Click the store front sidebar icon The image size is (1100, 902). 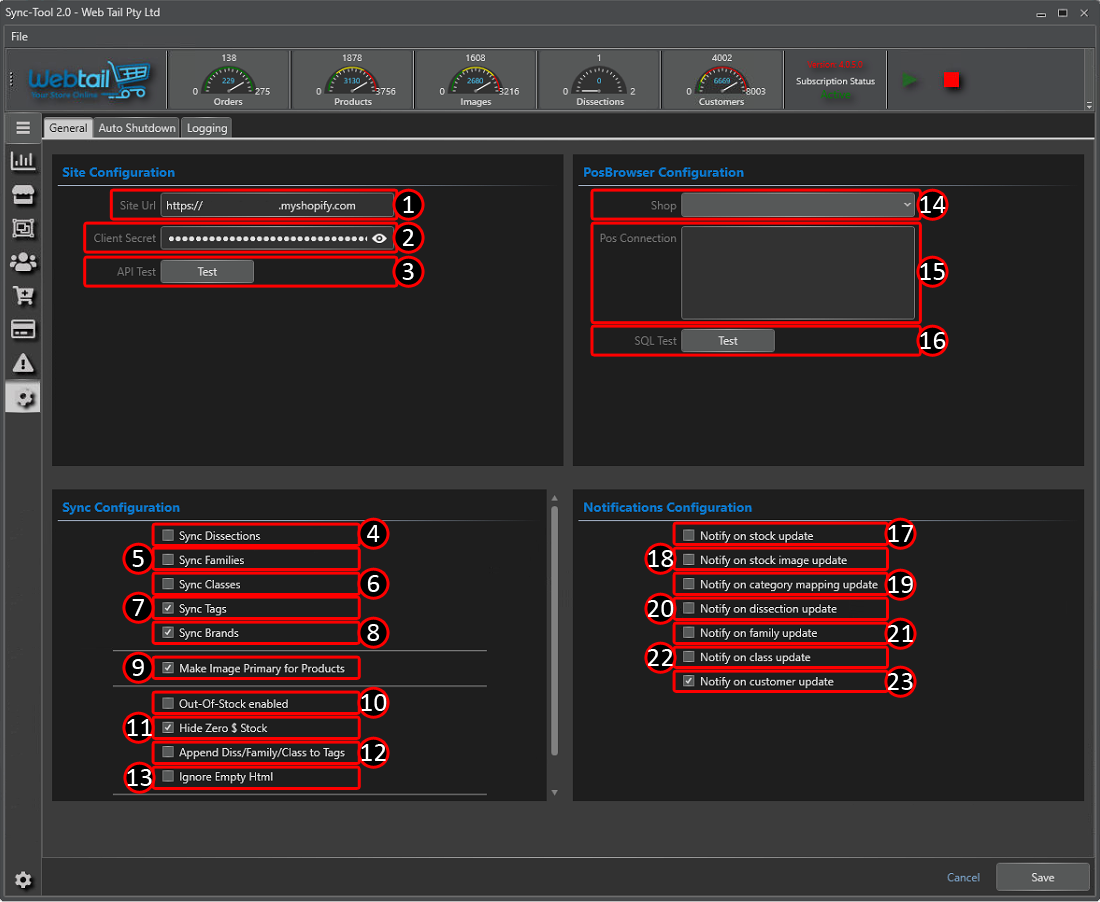tap(22, 195)
